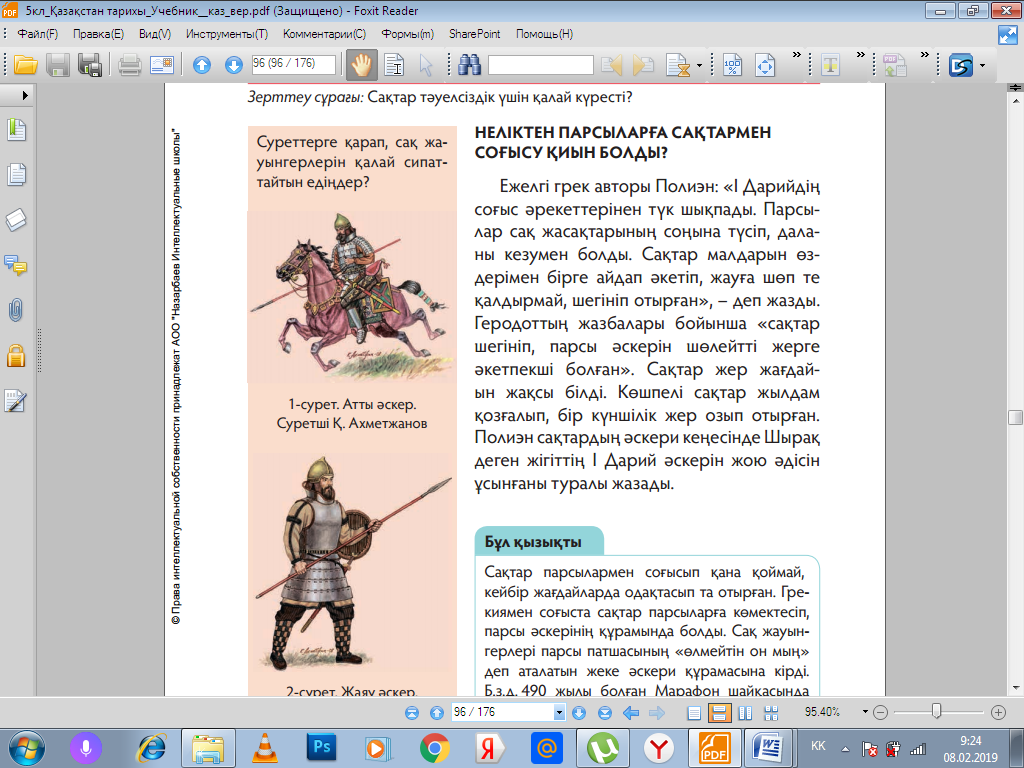
Task: Click the binoculars Find icon
Action: point(470,66)
